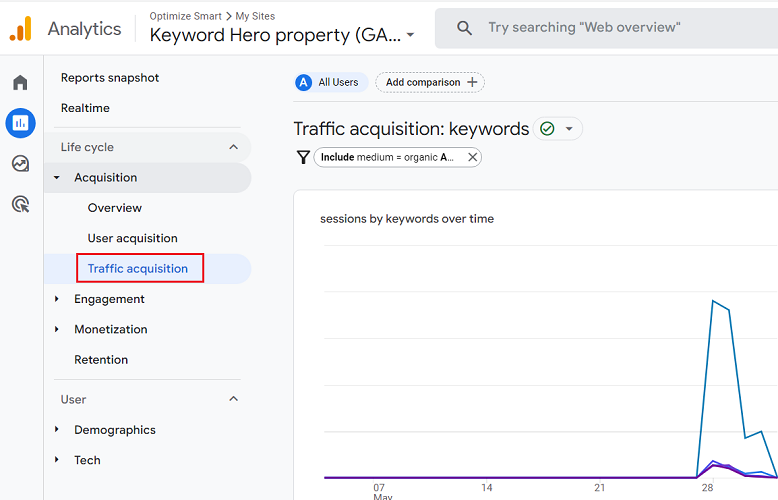The width and height of the screenshot is (778, 500).
Task: Open the Retention report
Action: point(101,360)
